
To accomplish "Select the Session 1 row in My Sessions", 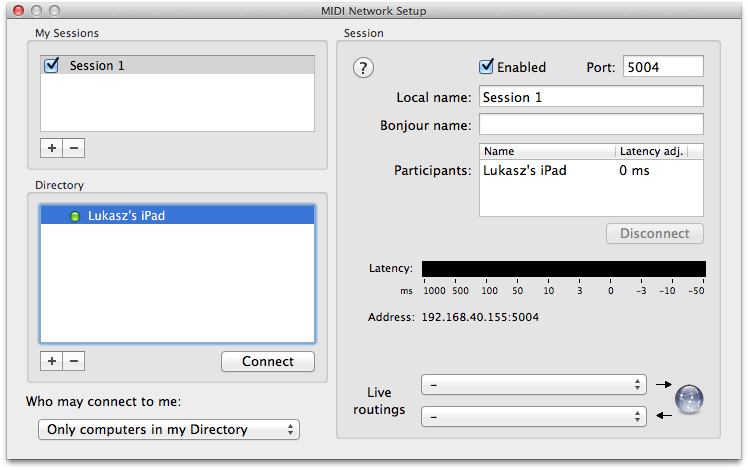I will coord(177,65).
